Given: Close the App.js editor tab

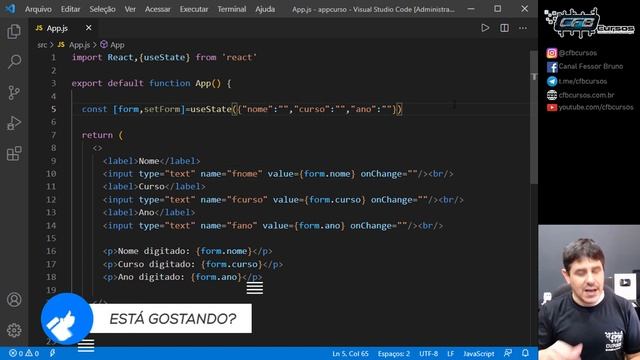Looking at the screenshot, I should tap(89, 28).
